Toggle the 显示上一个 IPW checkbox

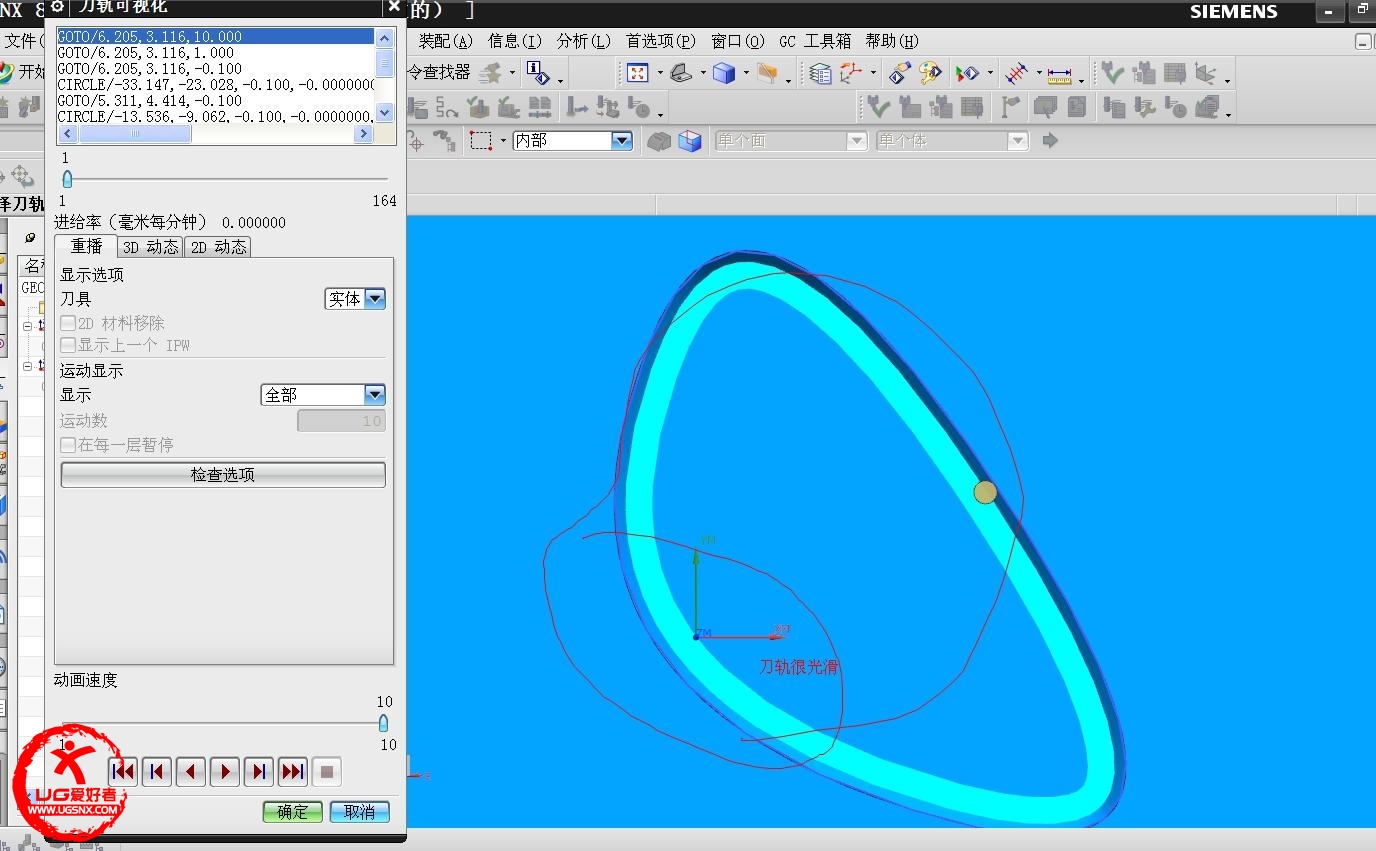click(x=68, y=345)
